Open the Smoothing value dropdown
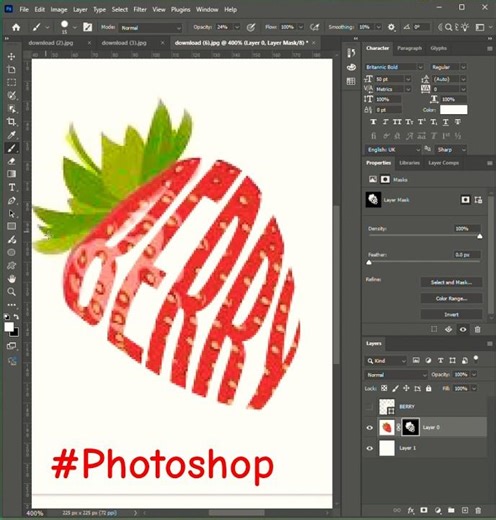Viewport: 496px width, 520px height. coord(379,27)
